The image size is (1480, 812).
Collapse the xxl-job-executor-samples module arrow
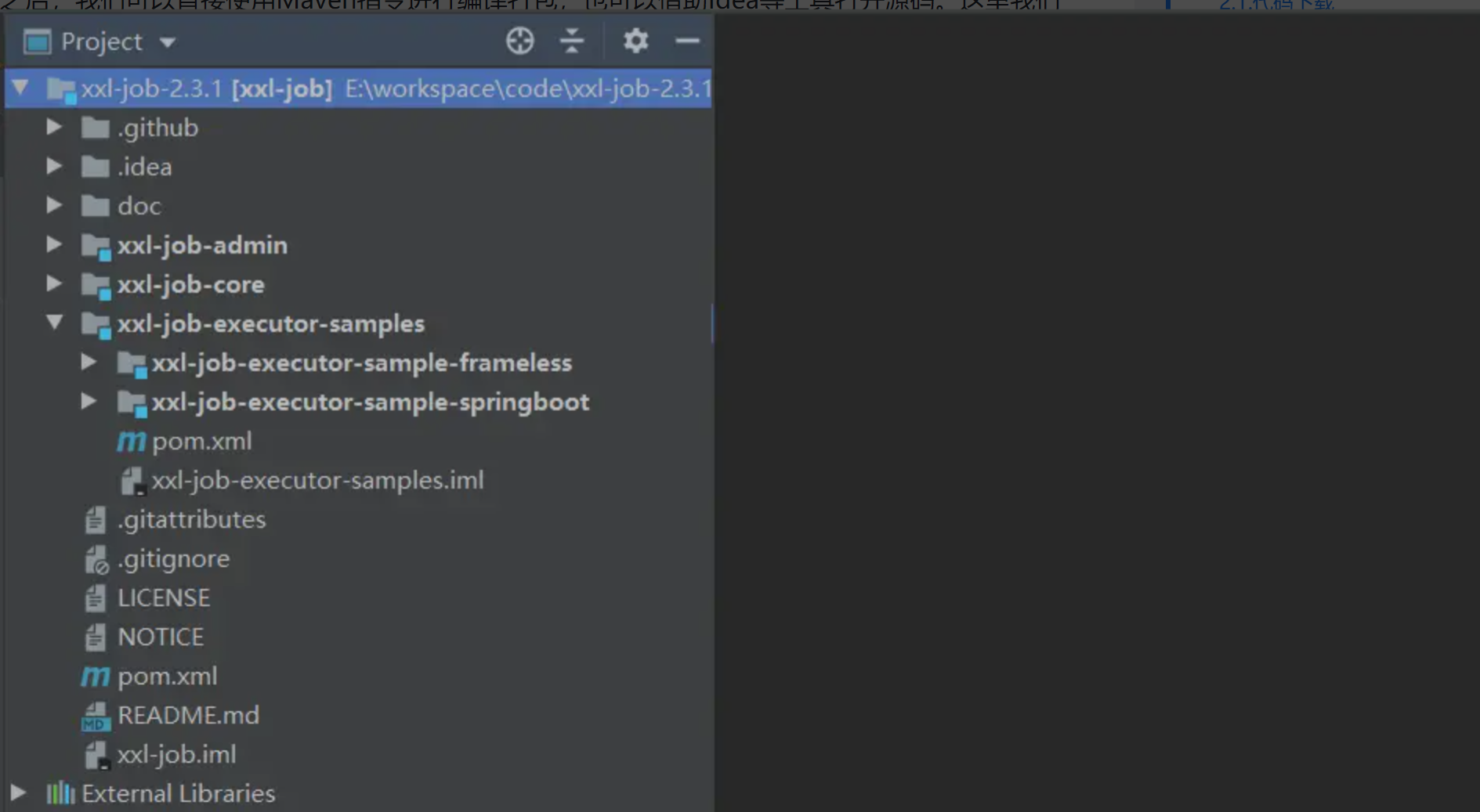click(x=54, y=323)
